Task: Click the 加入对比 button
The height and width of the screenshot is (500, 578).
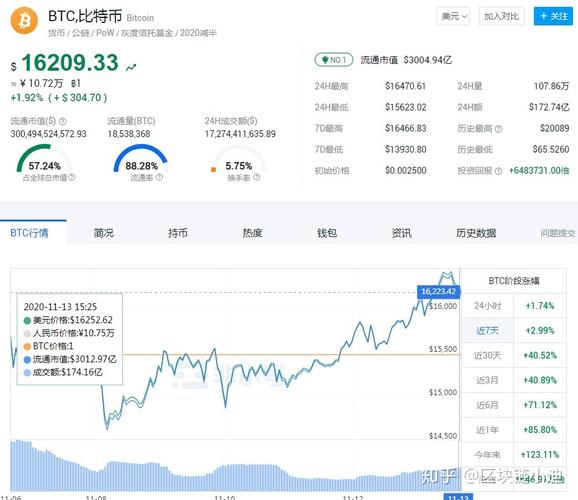Action: click(x=501, y=16)
